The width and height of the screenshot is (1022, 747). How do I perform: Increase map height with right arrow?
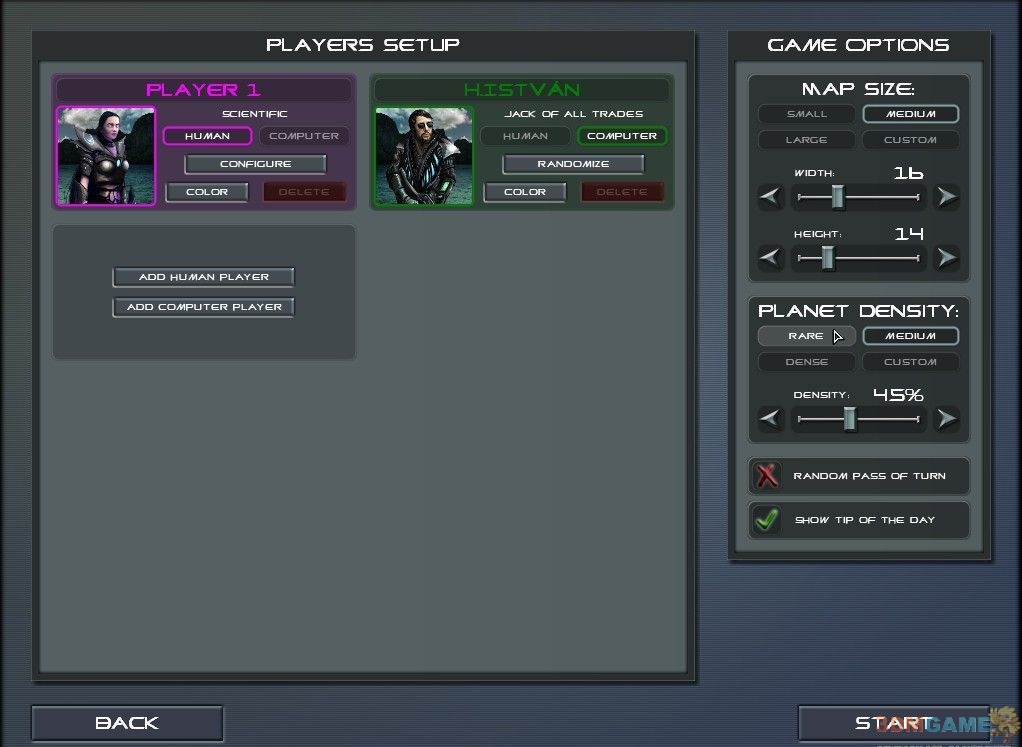click(946, 259)
